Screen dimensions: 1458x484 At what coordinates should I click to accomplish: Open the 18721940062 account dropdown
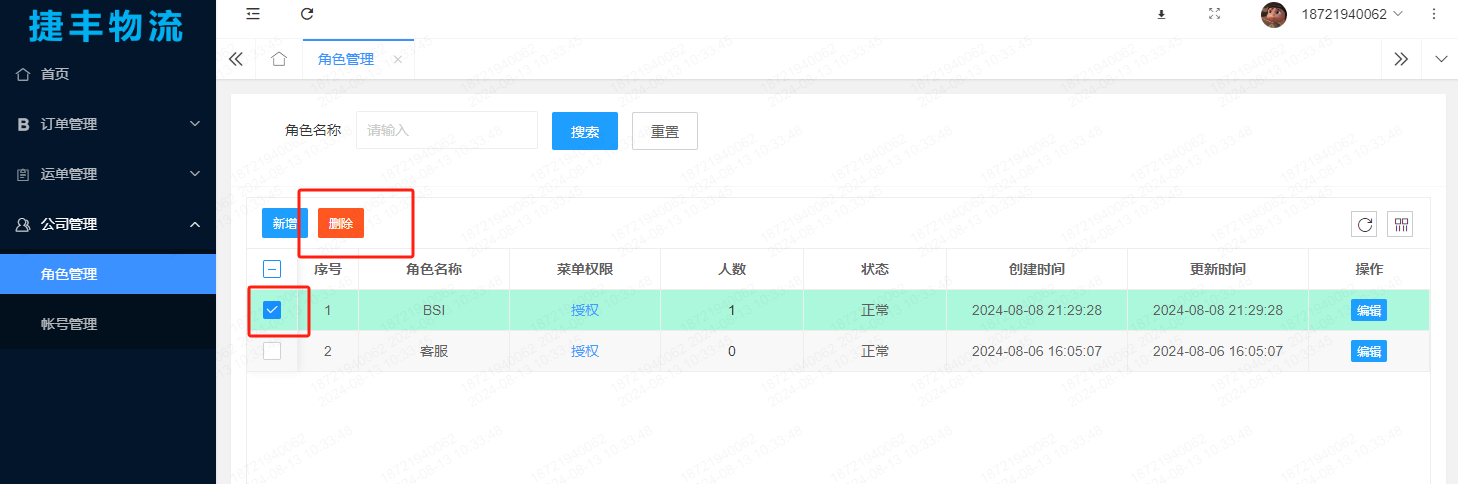[x=1350, y=14]
